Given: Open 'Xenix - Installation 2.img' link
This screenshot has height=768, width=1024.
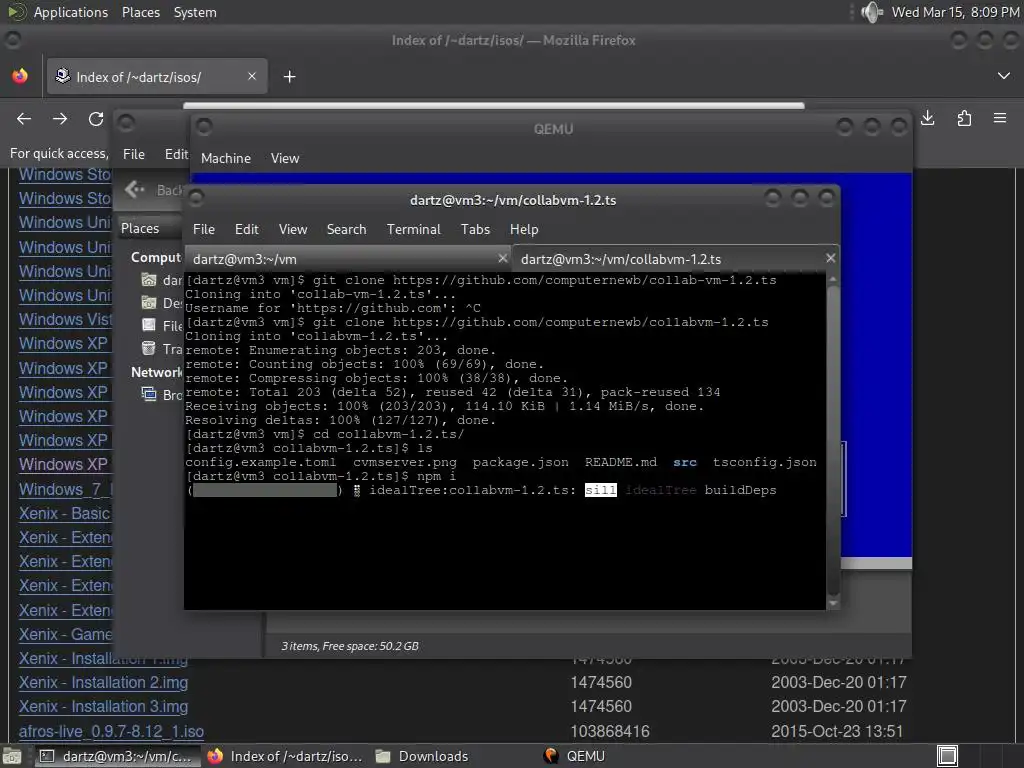Looking at the screenshot, I should [x=103, y=682].
